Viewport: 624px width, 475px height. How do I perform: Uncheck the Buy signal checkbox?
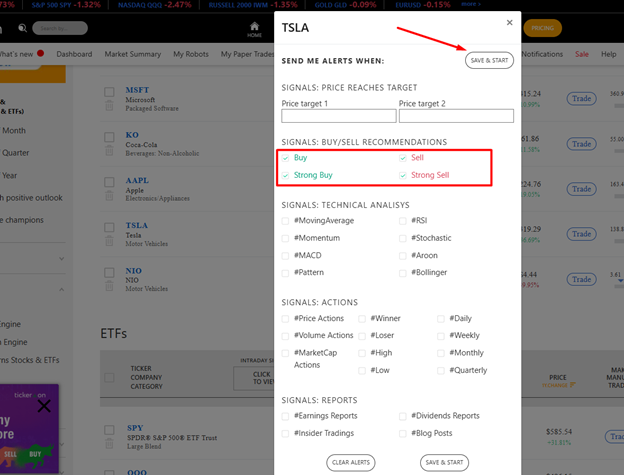click(x=285, y=158)
